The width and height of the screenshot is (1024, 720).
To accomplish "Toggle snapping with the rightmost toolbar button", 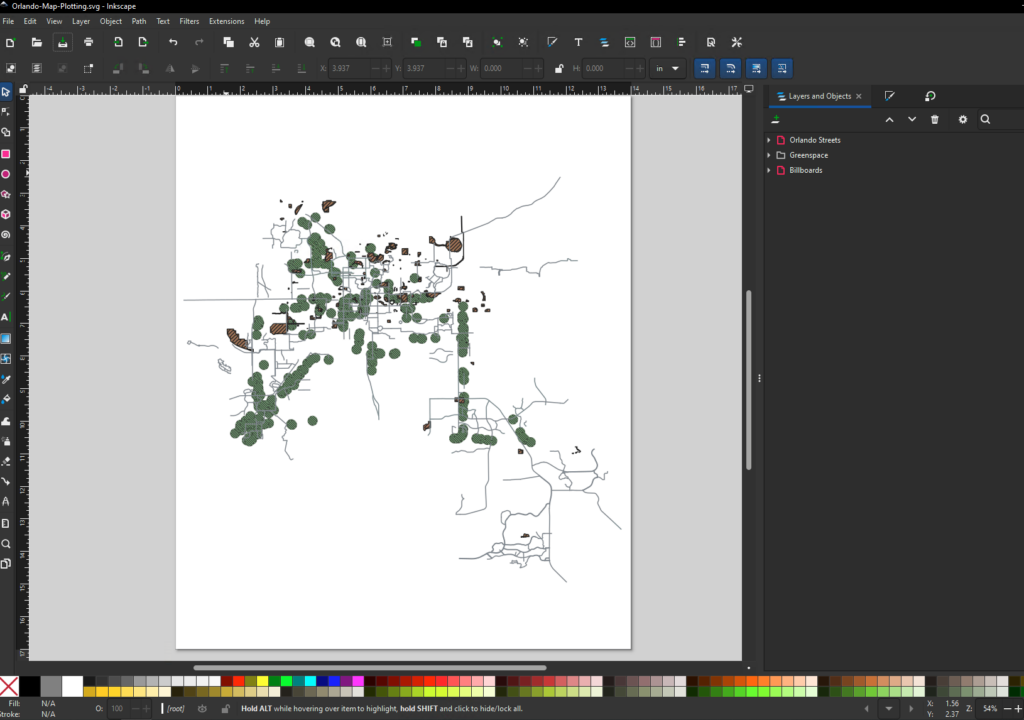I will [780, 68].
